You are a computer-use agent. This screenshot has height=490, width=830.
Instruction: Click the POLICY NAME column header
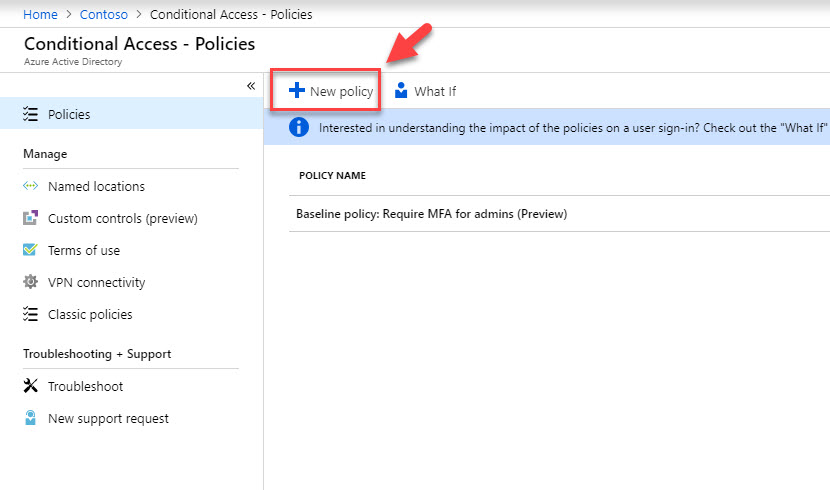[332, 175]
